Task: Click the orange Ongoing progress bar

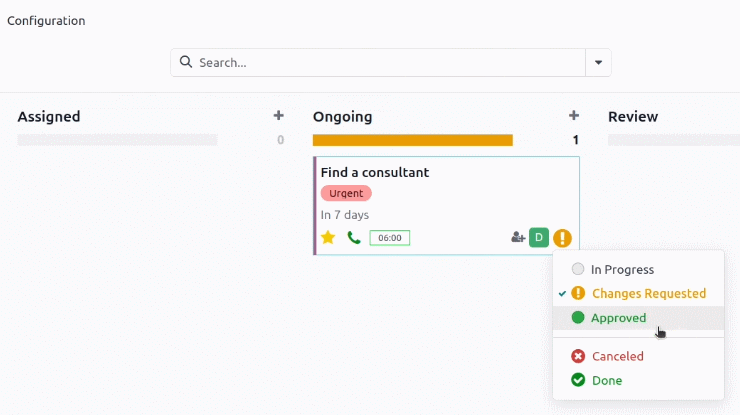Action: (413, 140)
